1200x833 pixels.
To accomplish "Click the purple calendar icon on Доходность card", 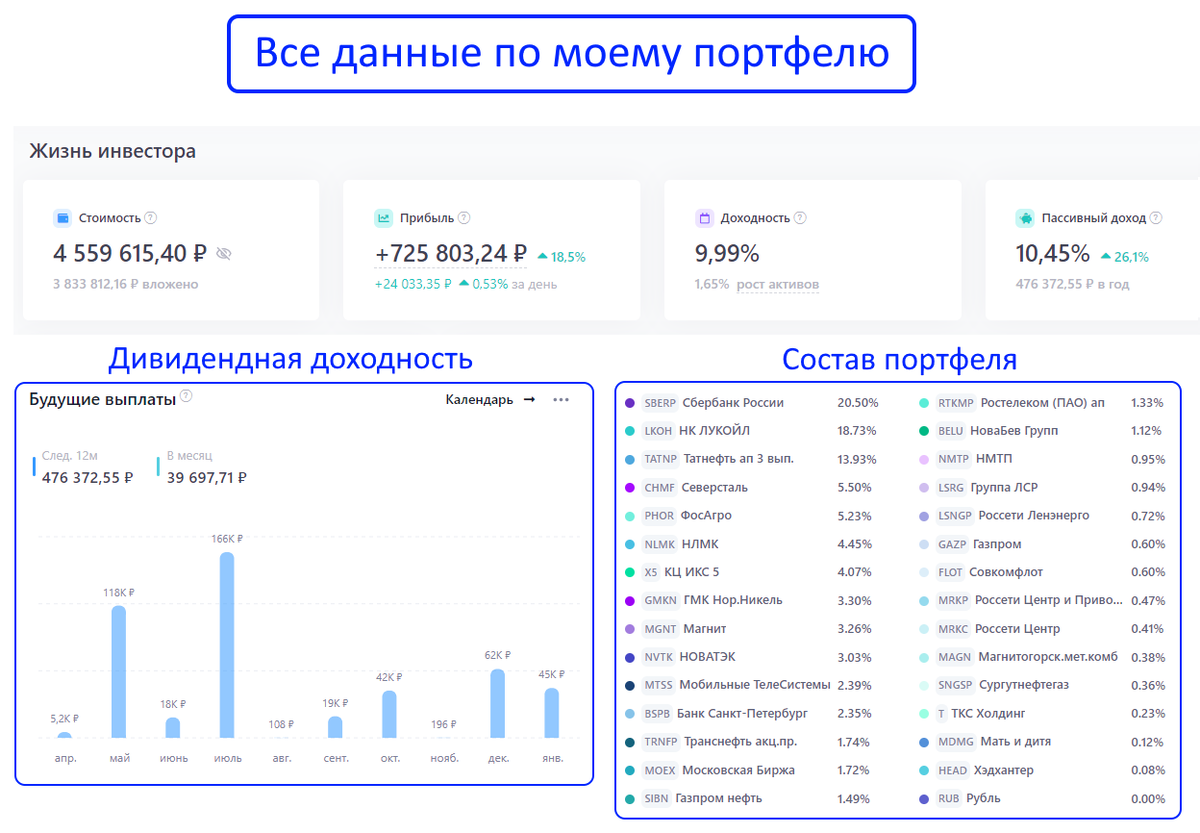I will click(x=704, y=218).
